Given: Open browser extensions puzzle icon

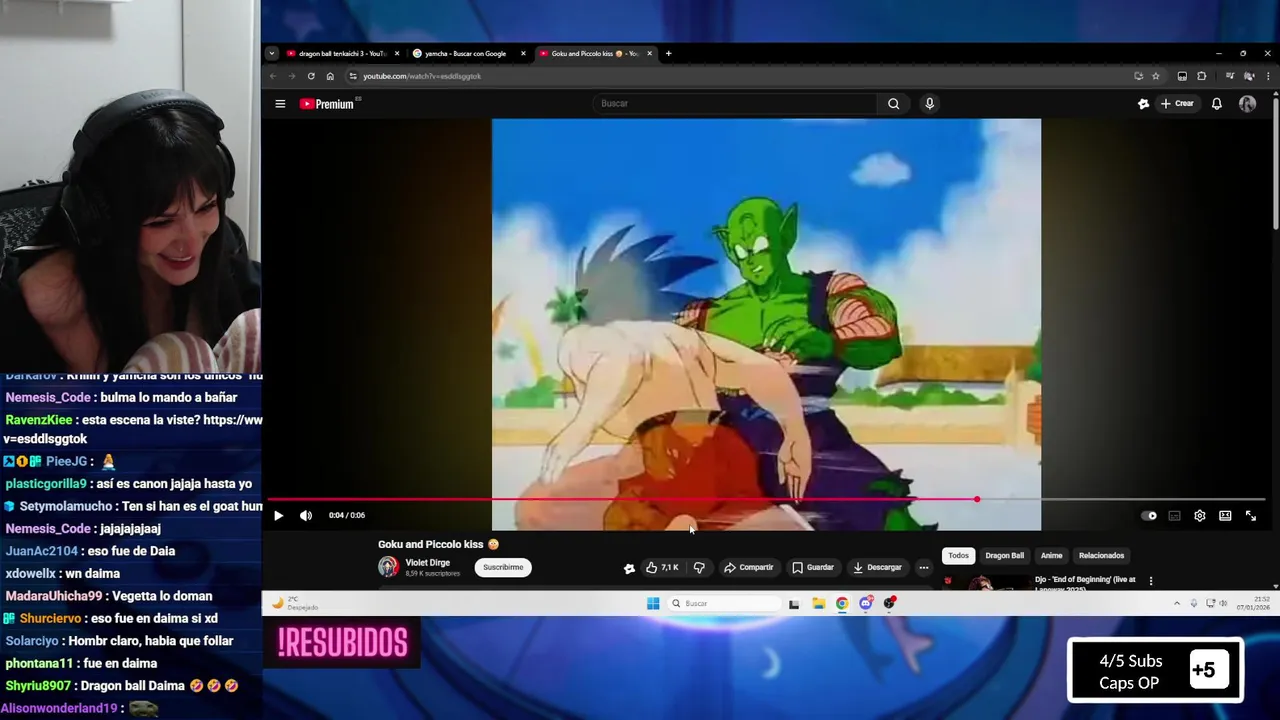Looking at the screenshot, I should point(1202,76).
